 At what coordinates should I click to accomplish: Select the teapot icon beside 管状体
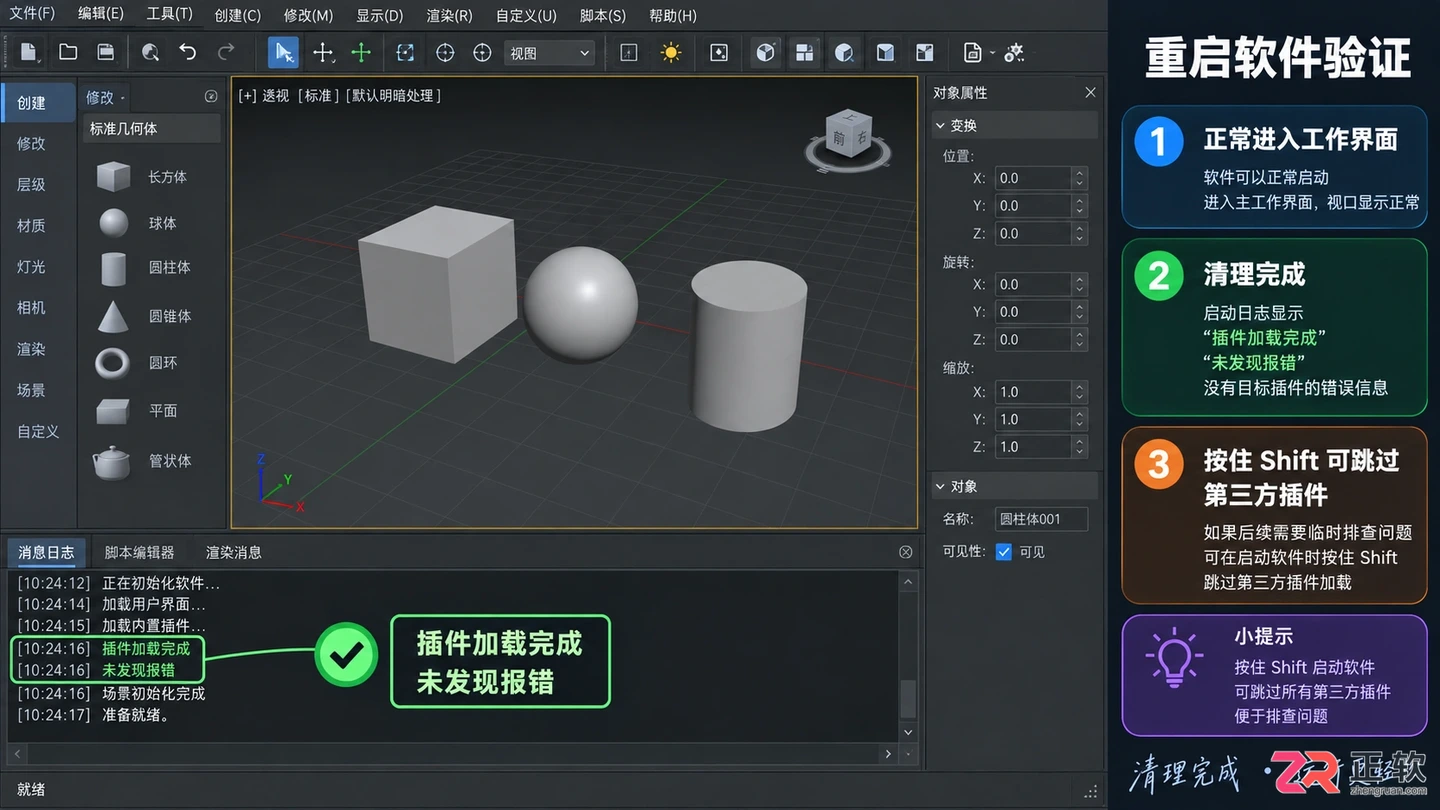(112, 461)
